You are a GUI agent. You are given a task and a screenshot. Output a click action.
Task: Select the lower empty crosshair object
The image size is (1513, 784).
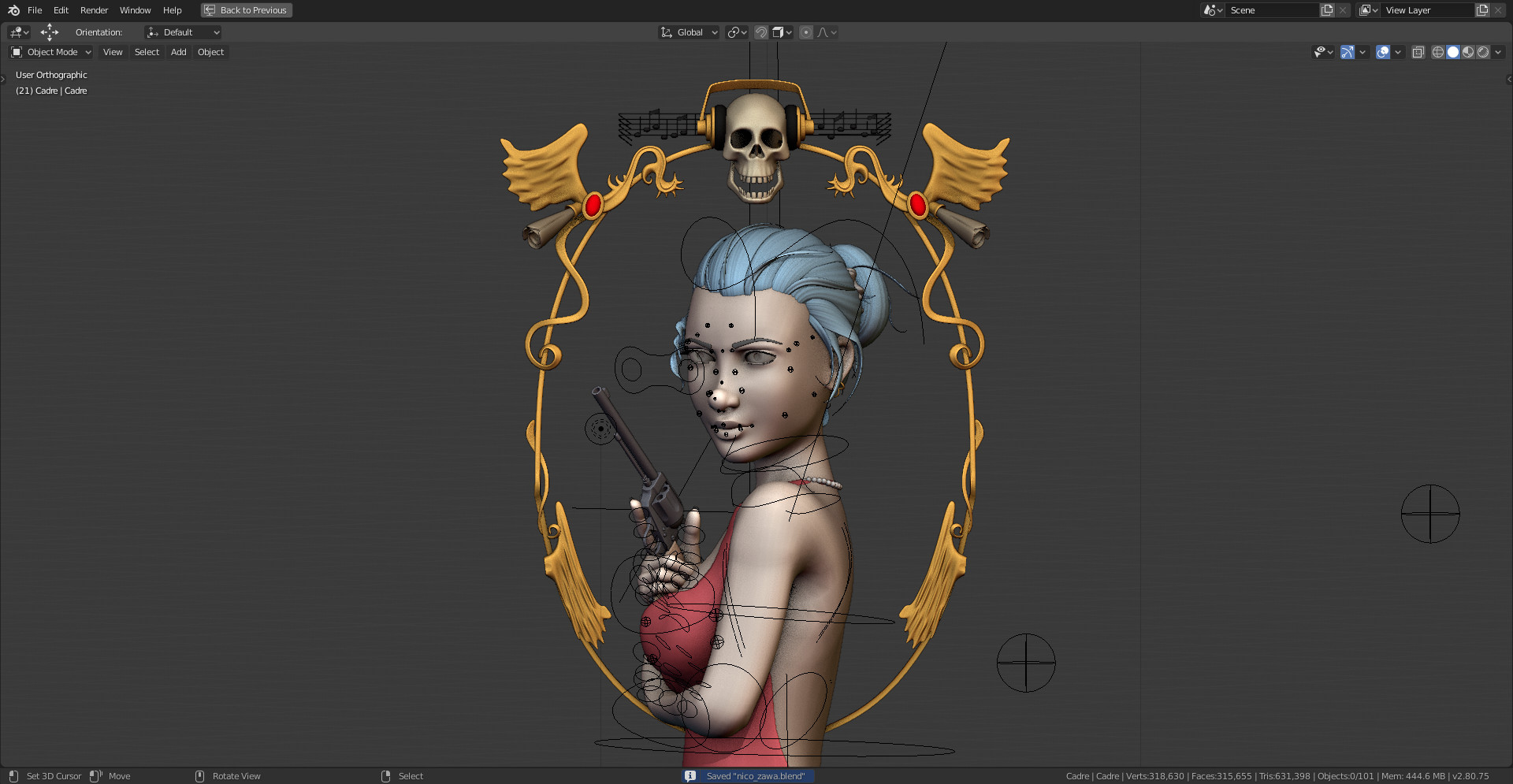tap(1026, 663)
